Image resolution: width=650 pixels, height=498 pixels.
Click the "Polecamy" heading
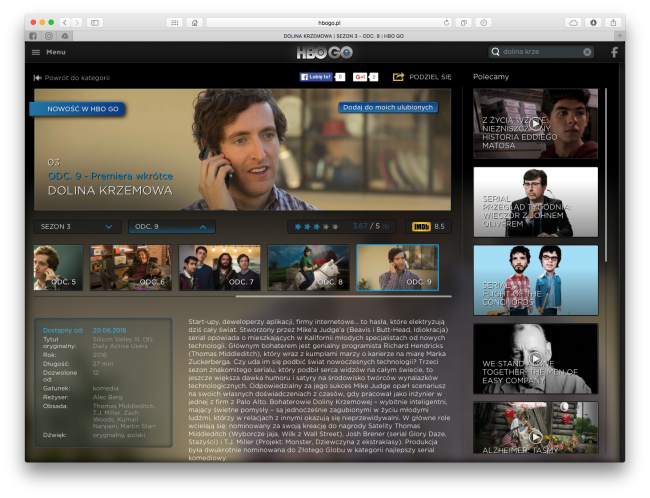pos(491,77)
